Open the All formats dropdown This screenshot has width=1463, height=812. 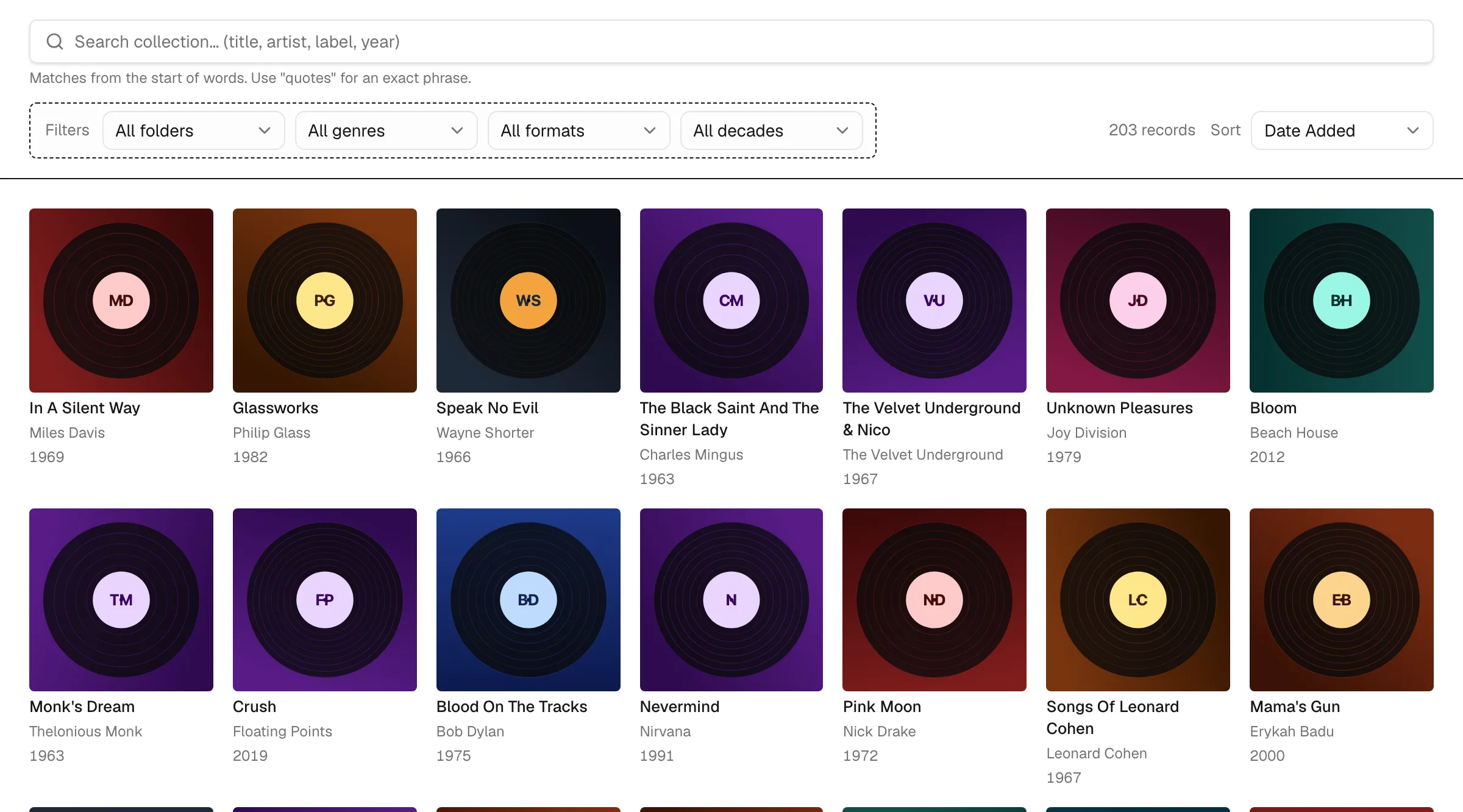tap(578, 130)
